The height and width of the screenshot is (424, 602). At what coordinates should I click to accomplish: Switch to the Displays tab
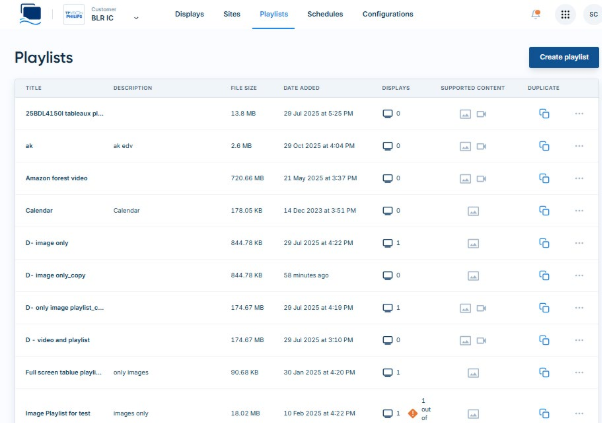(190, 14)
